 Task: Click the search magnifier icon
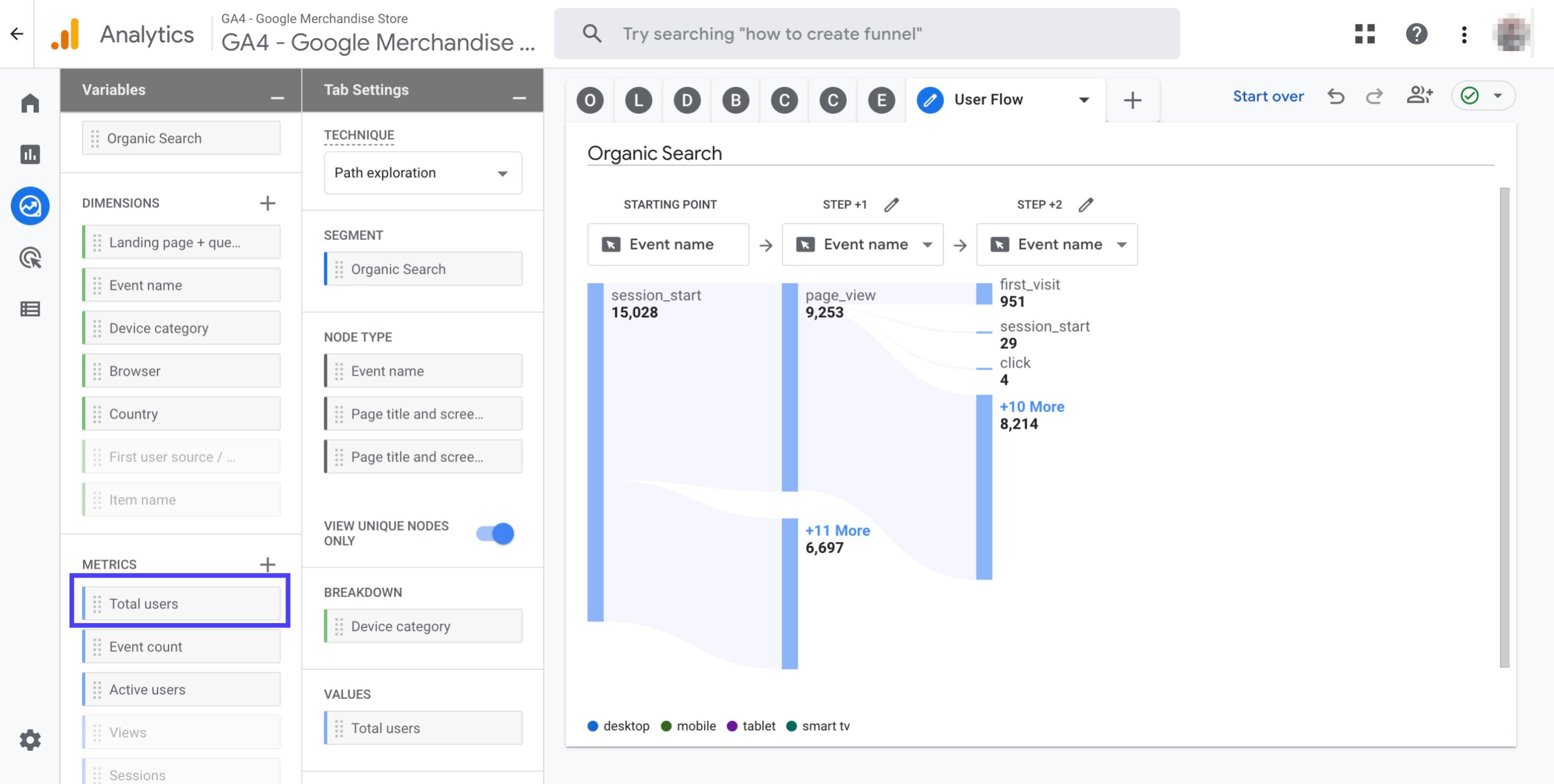[x=592, y=34]
